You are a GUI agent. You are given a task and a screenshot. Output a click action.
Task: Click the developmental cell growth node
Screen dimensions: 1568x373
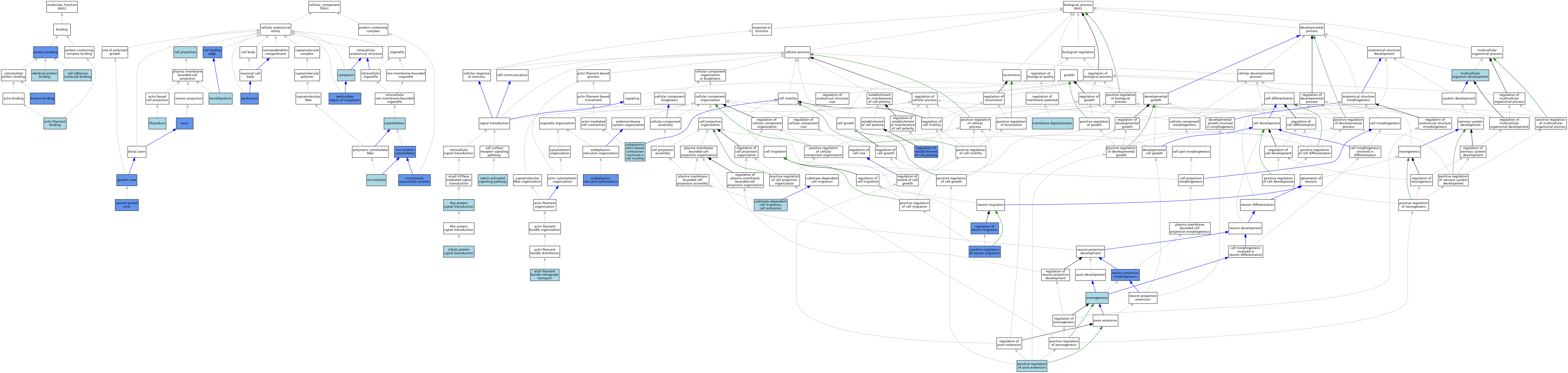(1154, 152)
